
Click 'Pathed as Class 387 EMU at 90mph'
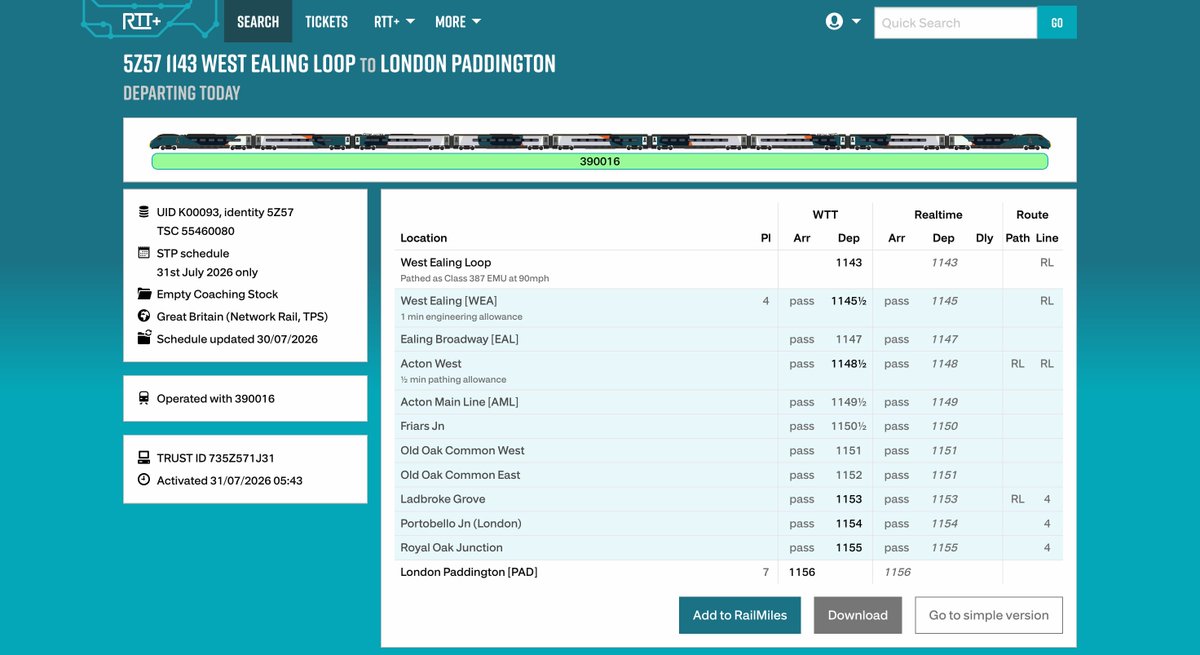click(x=475, y=278)
